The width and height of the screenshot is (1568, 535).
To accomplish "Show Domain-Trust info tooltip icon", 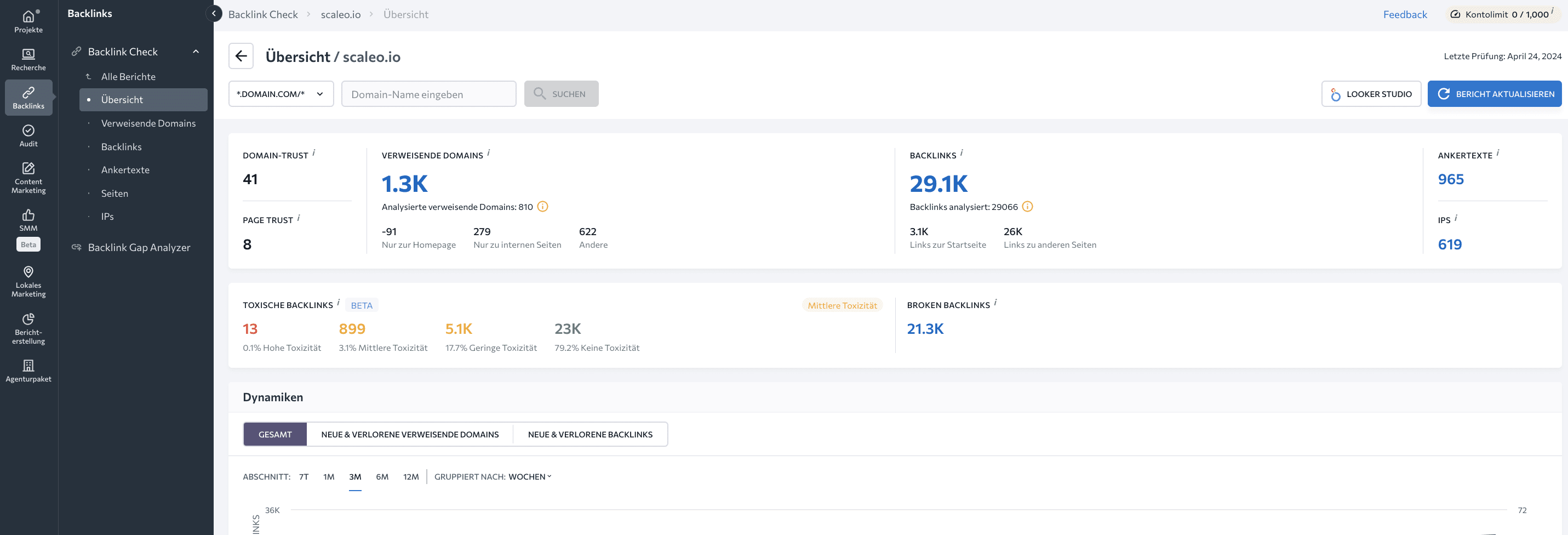I will 314,152.
